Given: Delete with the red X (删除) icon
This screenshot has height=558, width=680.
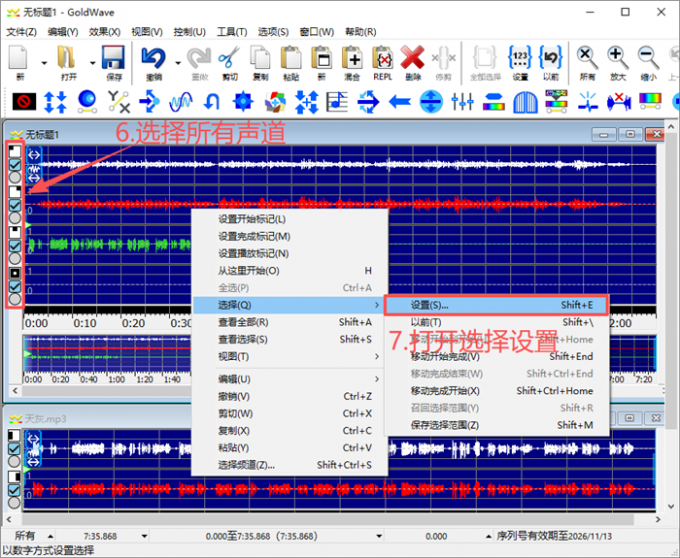Looking at the screenshot, I should coord(412,58).
